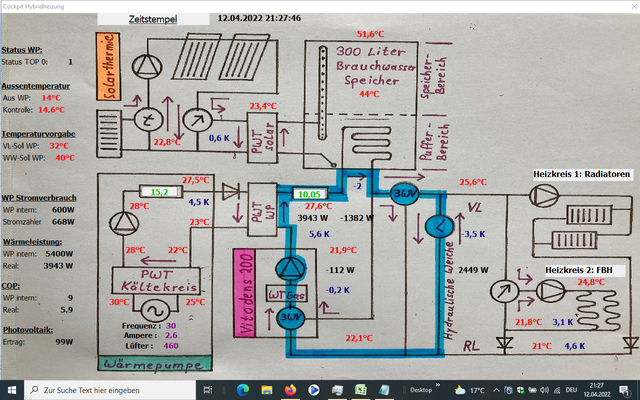Show hidden system tray icons
The width and height of the screenshot is (640, 400).
coord(496,390)
